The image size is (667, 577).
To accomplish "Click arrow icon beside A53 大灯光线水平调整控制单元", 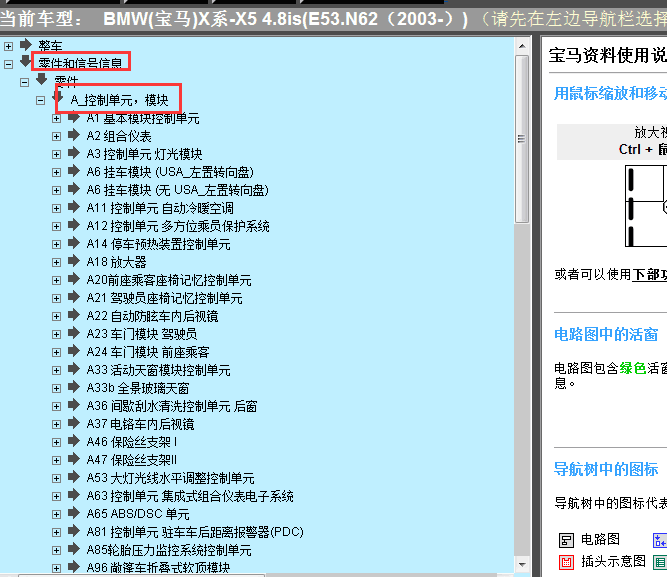I will tap(74, 477).
